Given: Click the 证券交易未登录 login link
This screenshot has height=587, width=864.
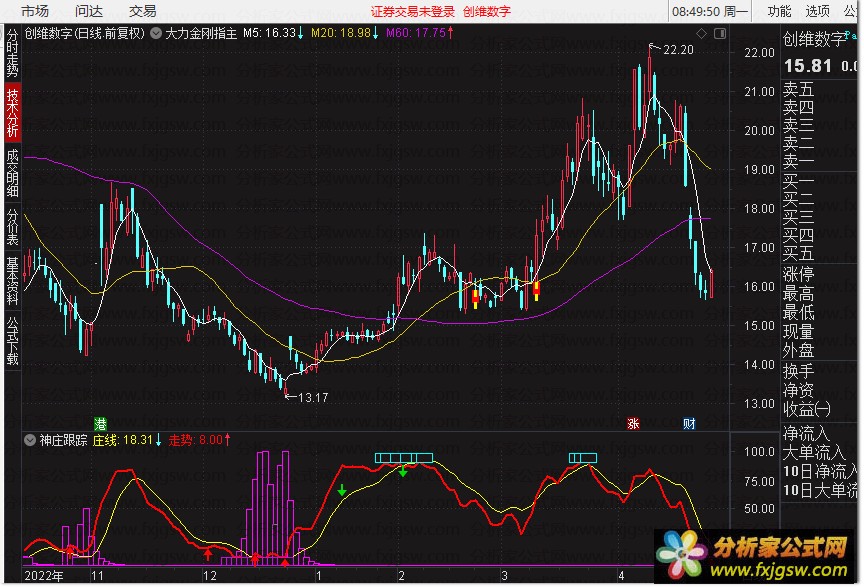Looking at the screenshot, I should 412,12.
